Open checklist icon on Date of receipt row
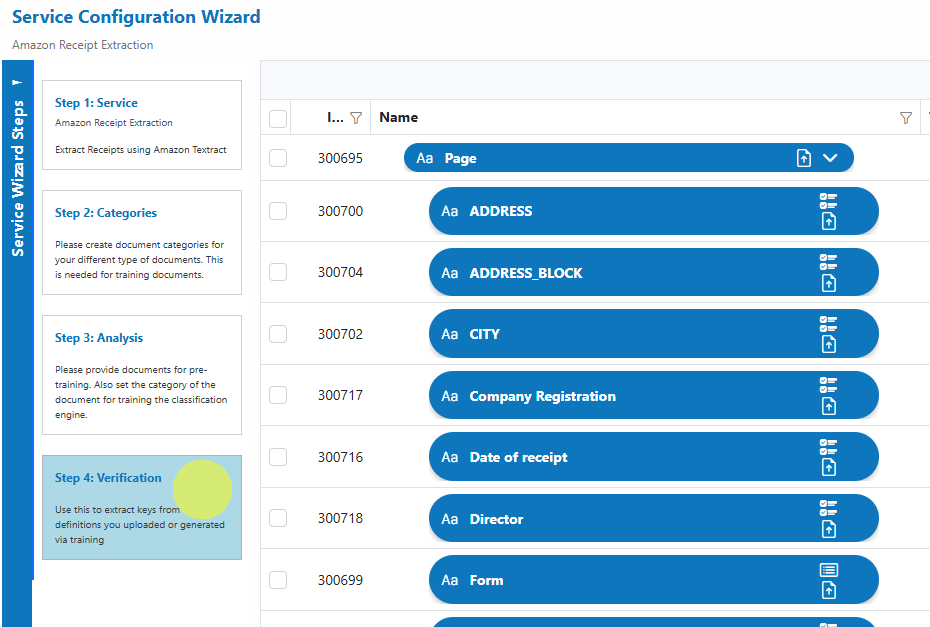The width and height of the screenshot is (930, 627). click(x=828, y=446)
